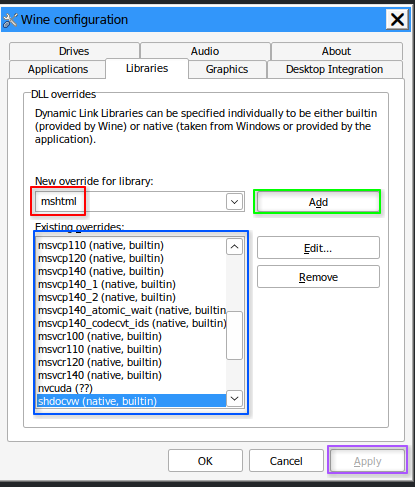Click the Edit... button
Image resolution: width=415 pixels, height=487 pixels.
[318, 248]
